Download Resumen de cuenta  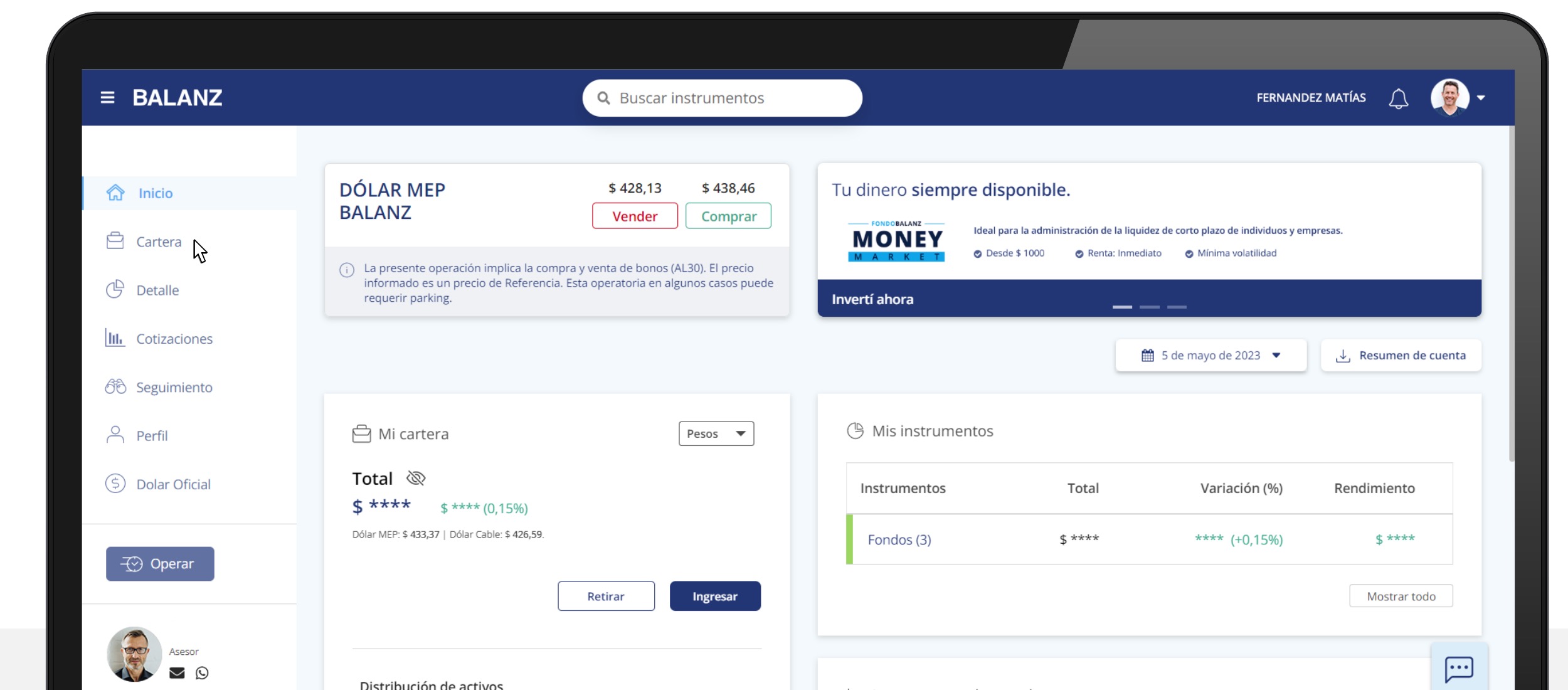click(1401, 356)
